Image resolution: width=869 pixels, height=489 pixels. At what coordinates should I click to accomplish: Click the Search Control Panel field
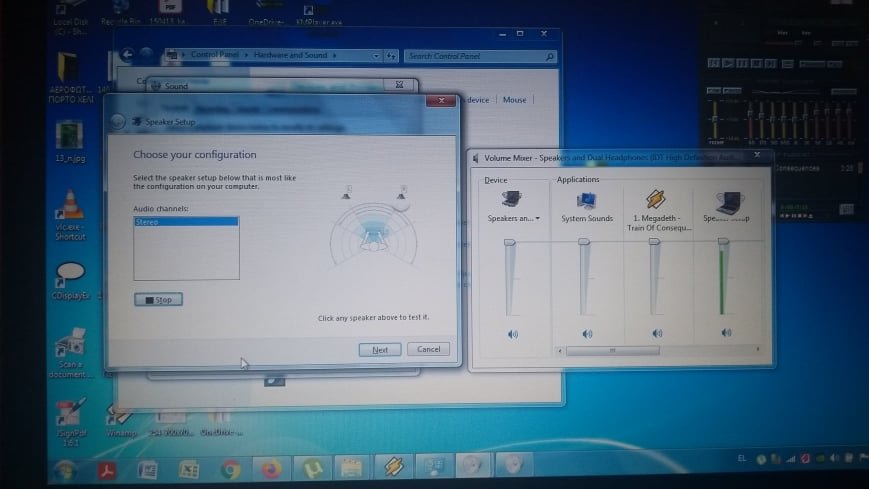tap(479, 56)
